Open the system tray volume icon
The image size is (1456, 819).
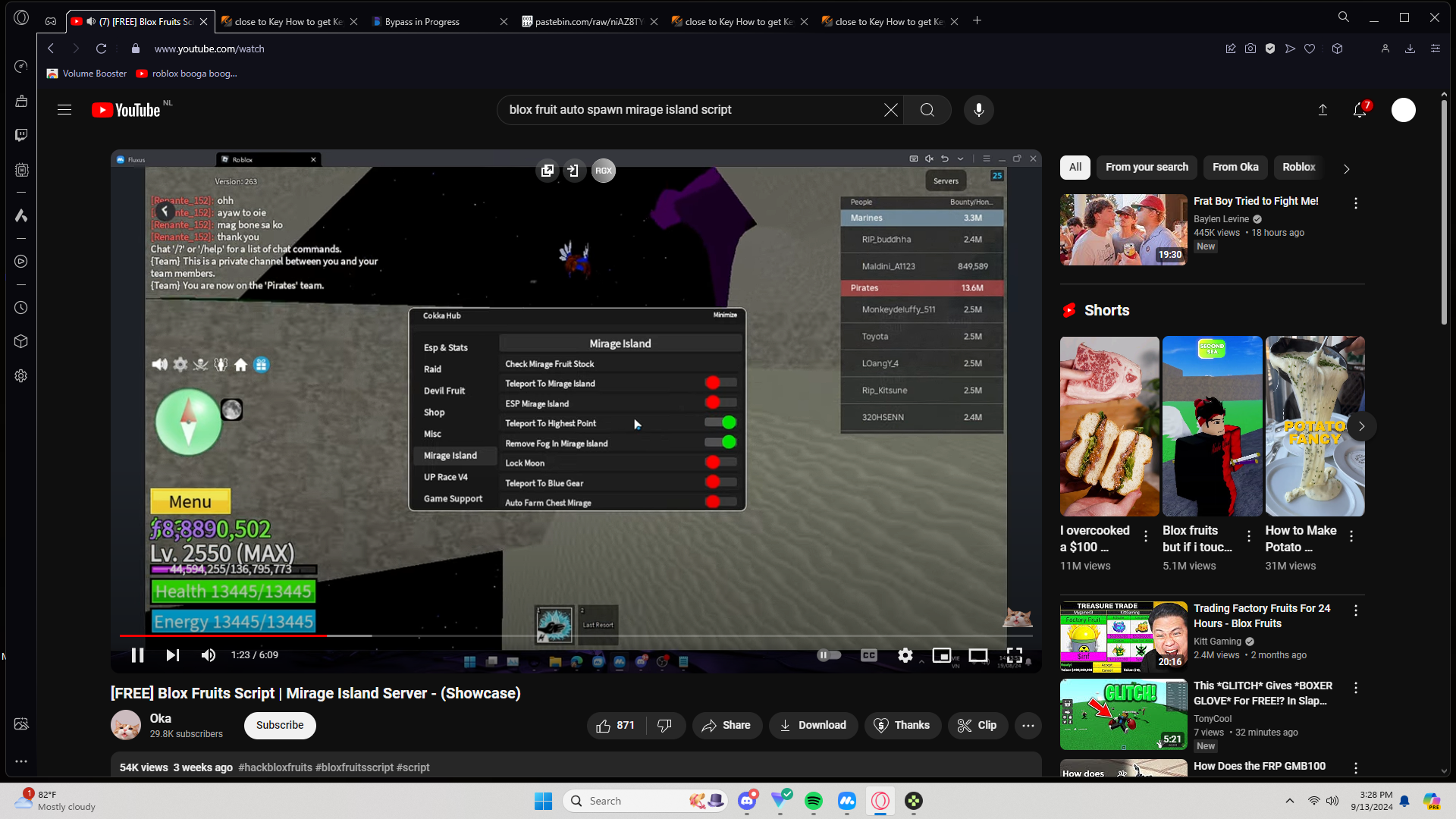coord(1332,802)
